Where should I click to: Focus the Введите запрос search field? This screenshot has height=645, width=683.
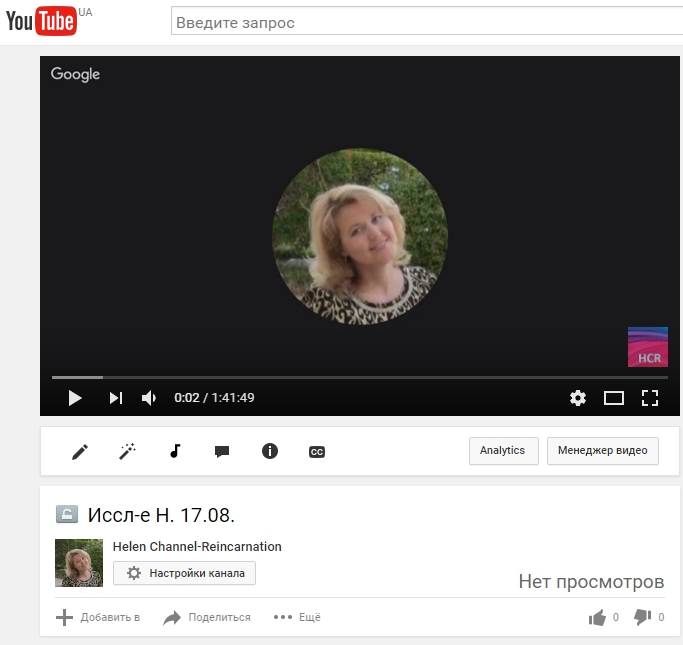(x=425, y=22)
